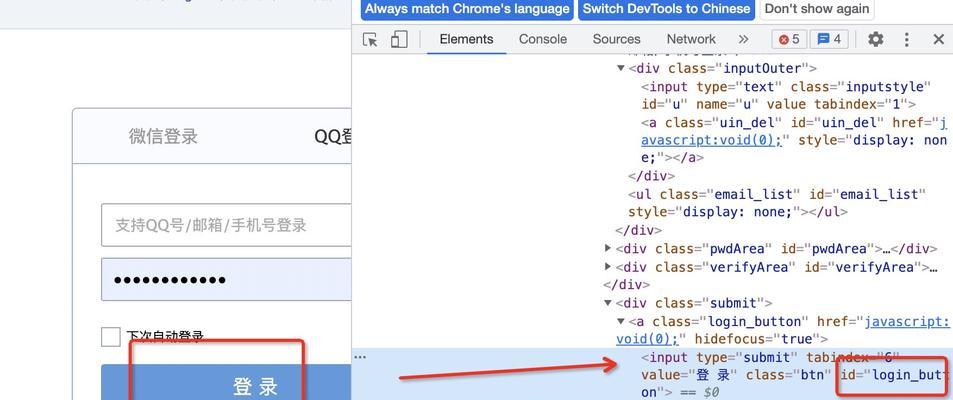953x400 pixels.
Task: Switch to the Console tab
Action: 543,40
